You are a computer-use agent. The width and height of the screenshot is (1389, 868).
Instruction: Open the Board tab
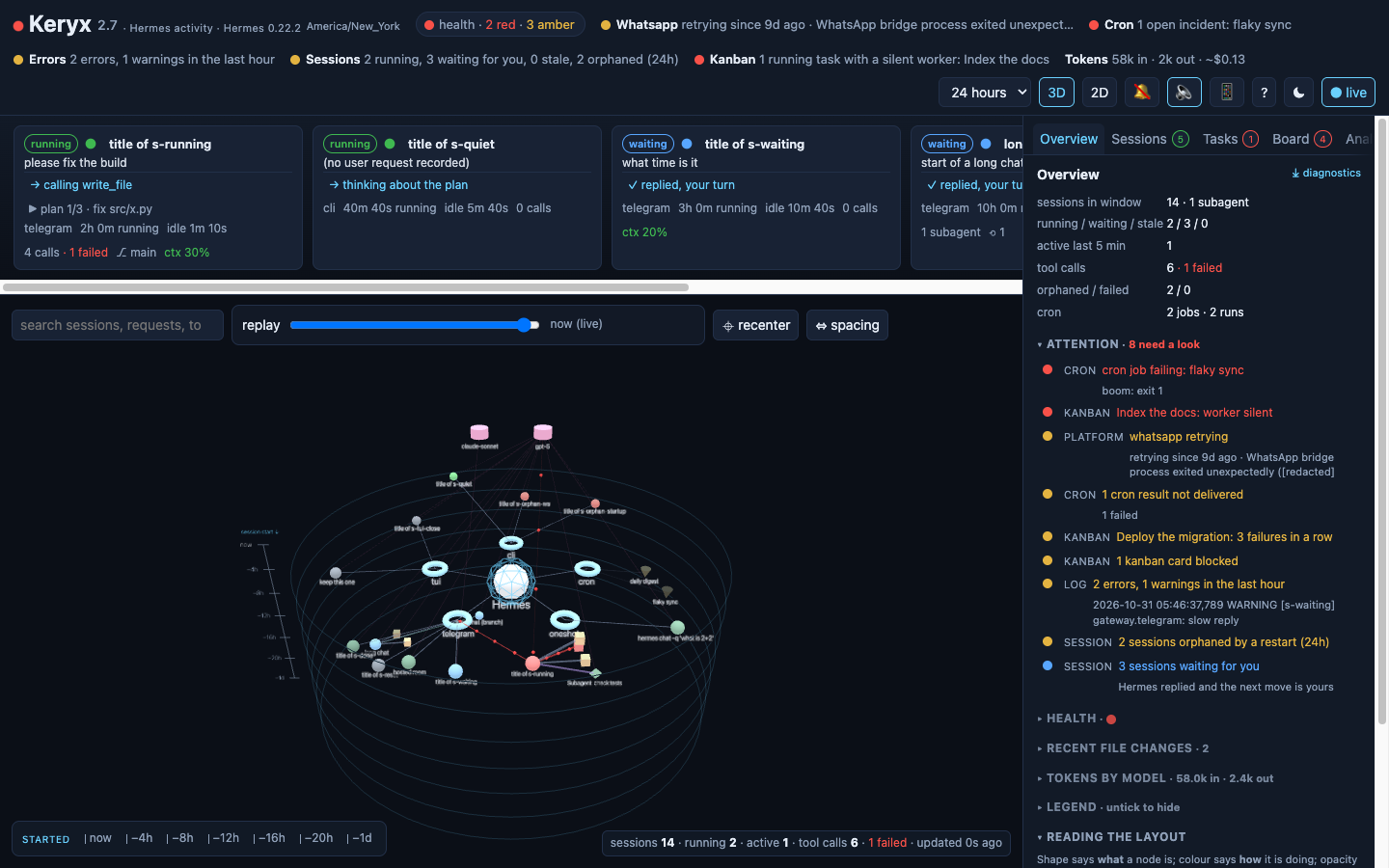(1301, 139)
